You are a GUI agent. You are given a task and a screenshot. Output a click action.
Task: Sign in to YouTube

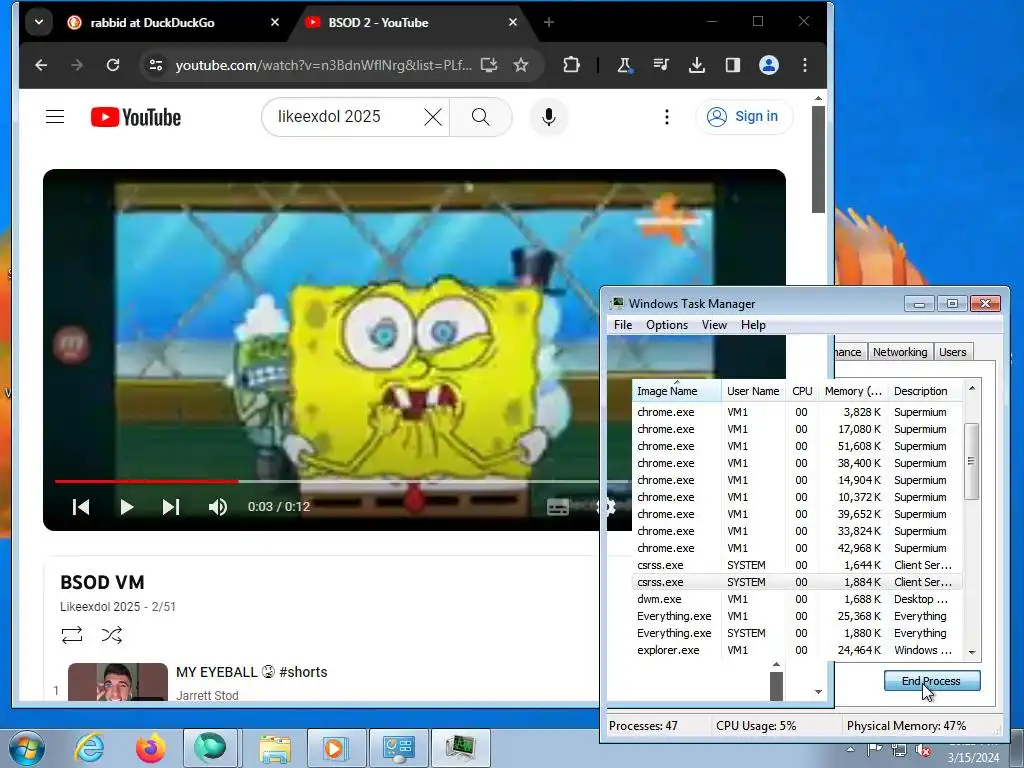pos(744,117)
